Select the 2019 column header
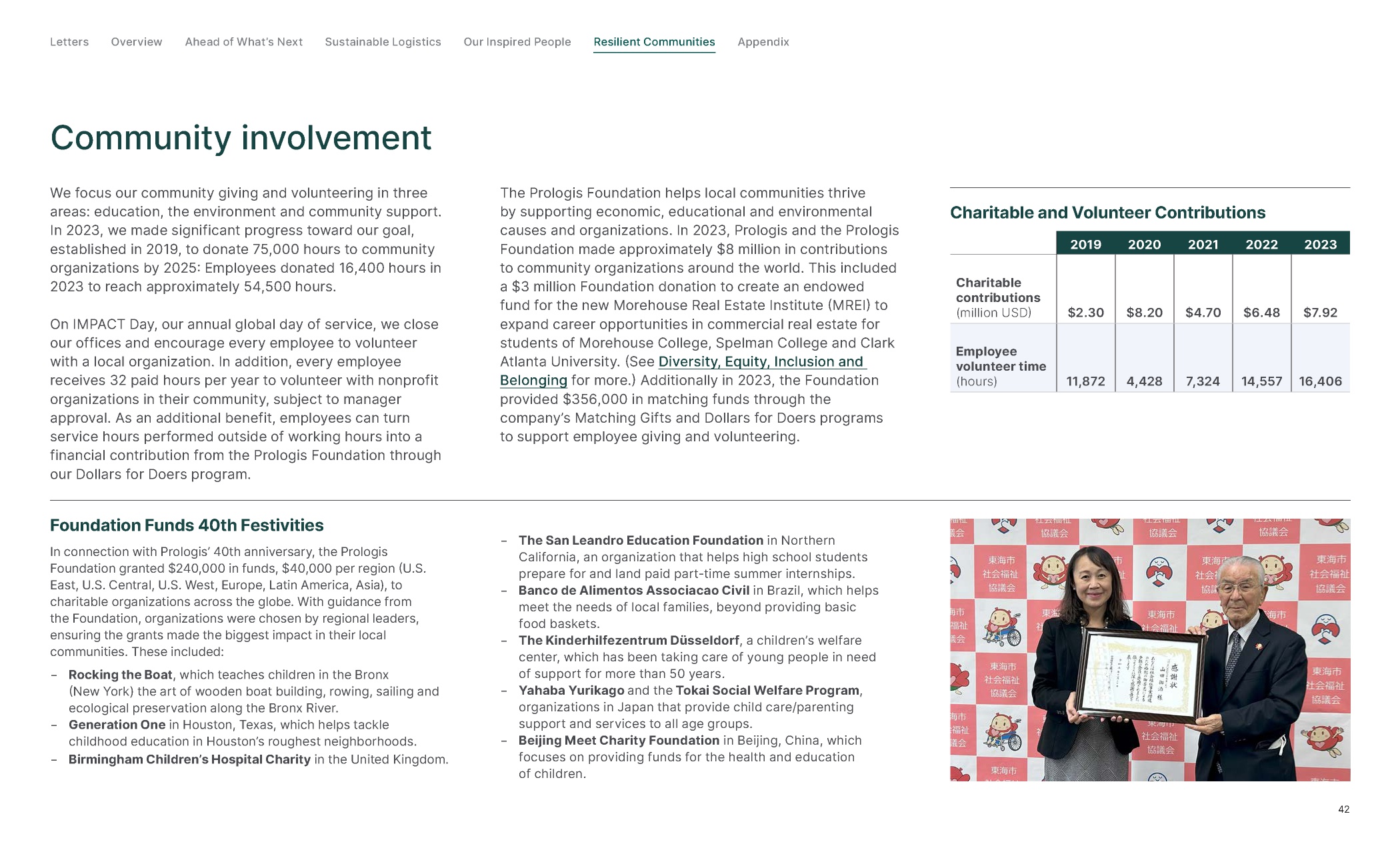 pyautogui.click(x=1085, y=245)
